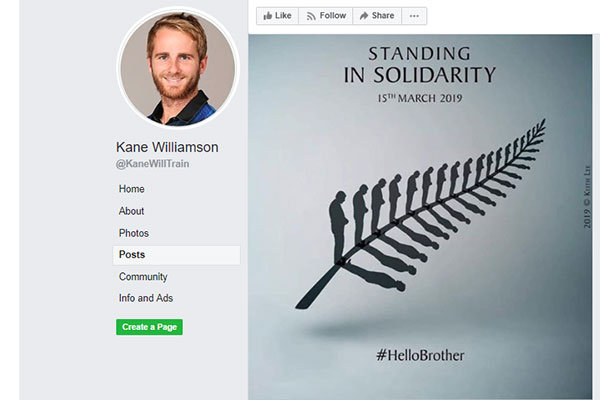Click the Kane Williamson page name

(167, 147)
